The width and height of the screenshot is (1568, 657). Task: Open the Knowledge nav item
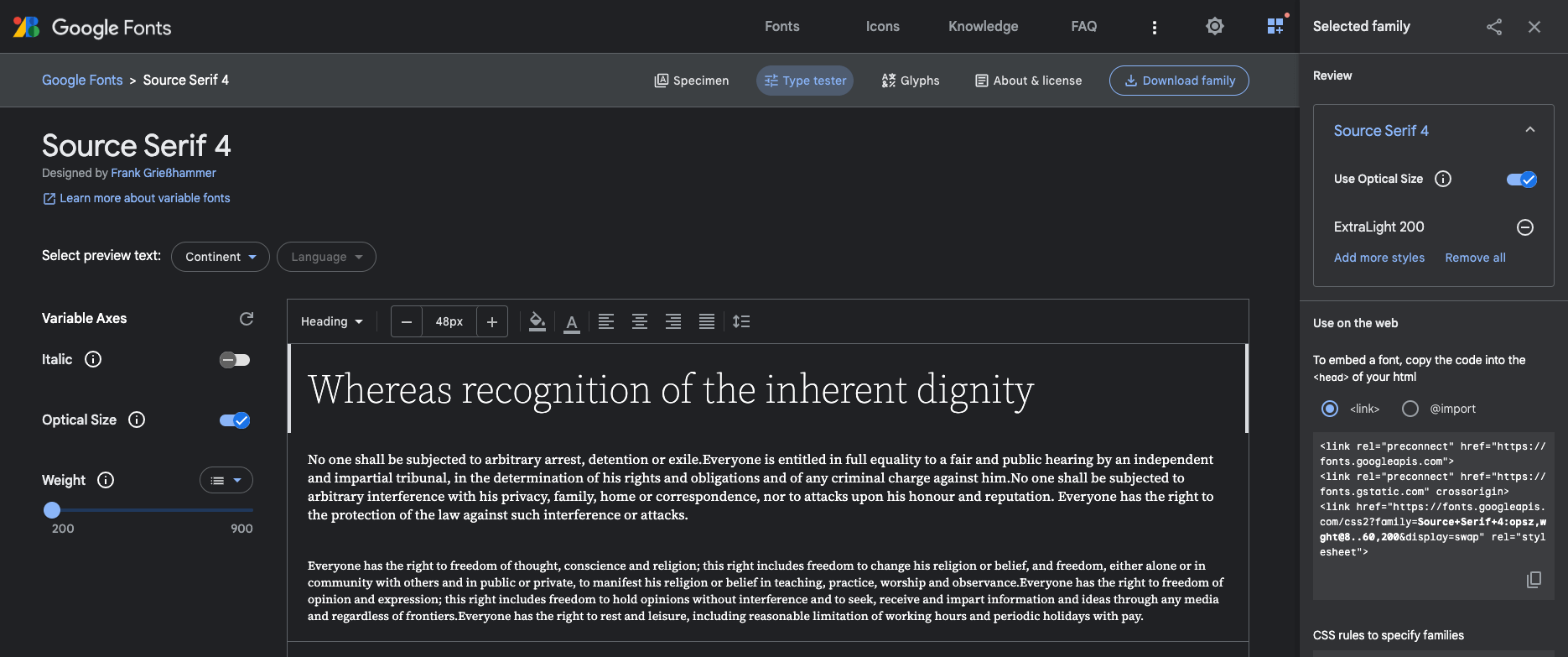click(984, 27)
